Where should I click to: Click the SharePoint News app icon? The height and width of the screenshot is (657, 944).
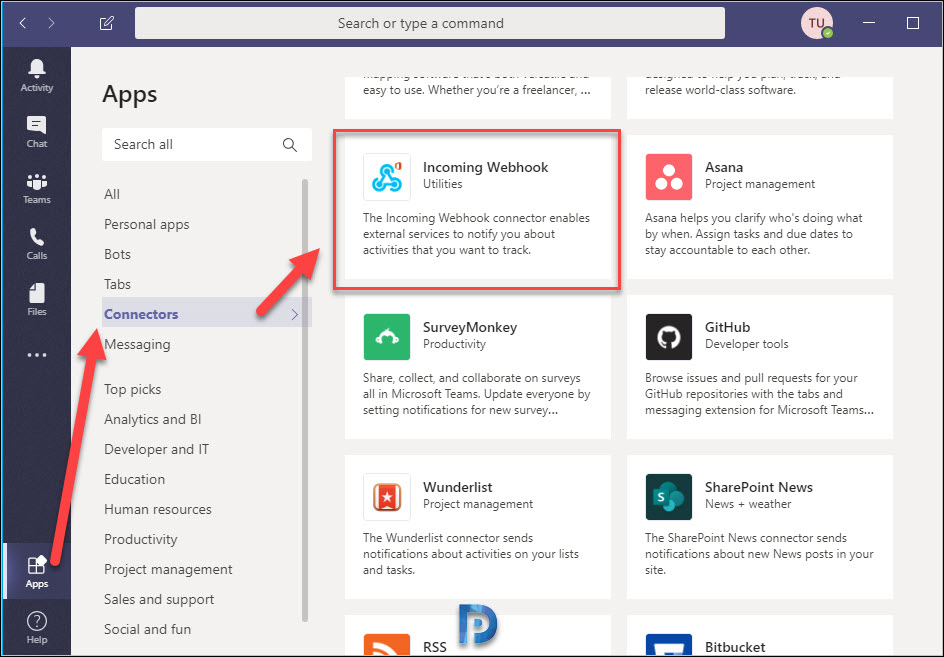click(x=668, y=497)
